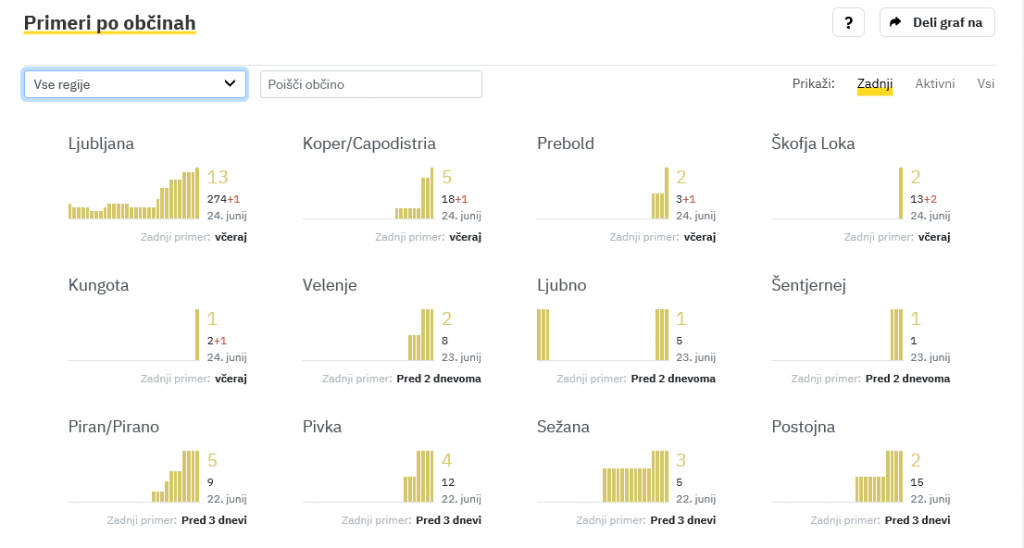Click the Velenje bar chart

[368, 335]
